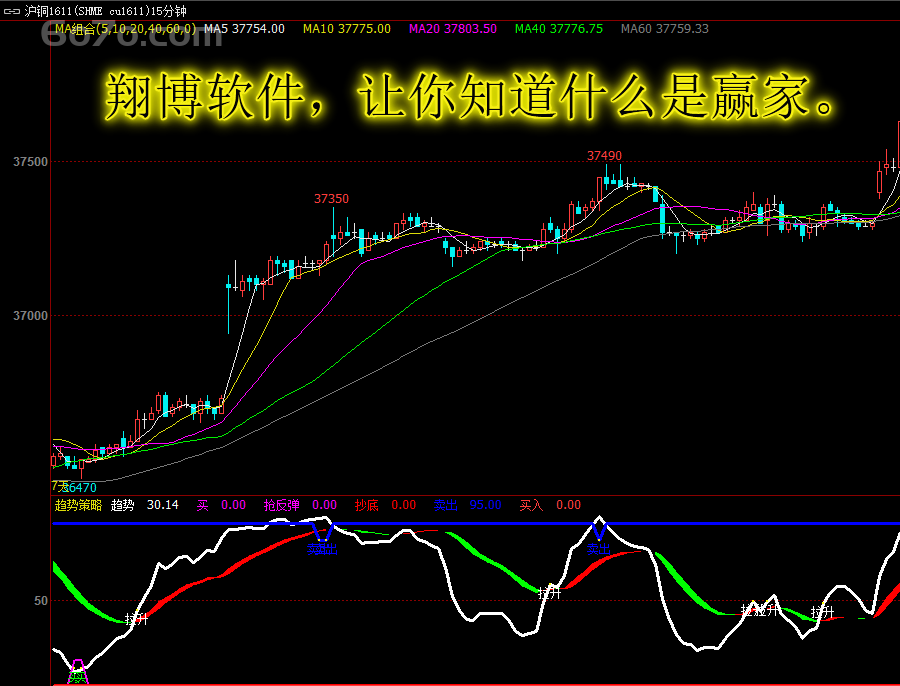
Task: Click the 37000 price axis label
Action: click(31, 316)
